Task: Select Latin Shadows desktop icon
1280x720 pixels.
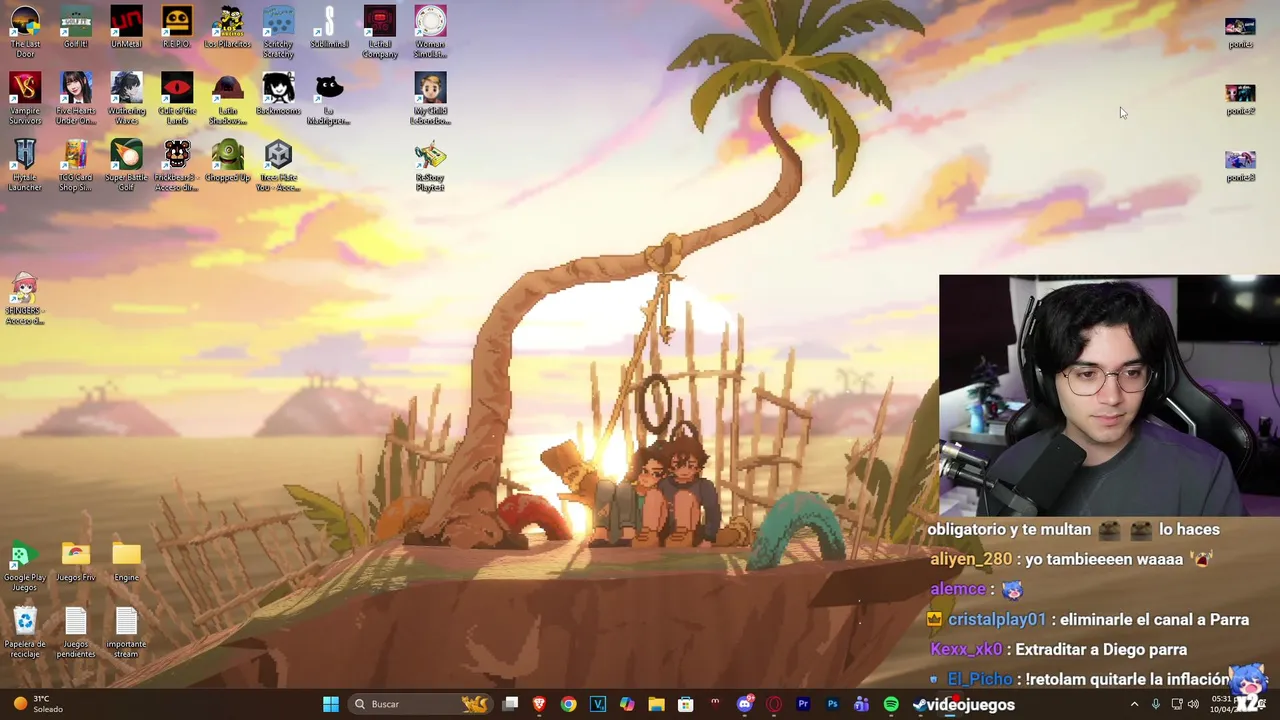Action: click(227, 98)
